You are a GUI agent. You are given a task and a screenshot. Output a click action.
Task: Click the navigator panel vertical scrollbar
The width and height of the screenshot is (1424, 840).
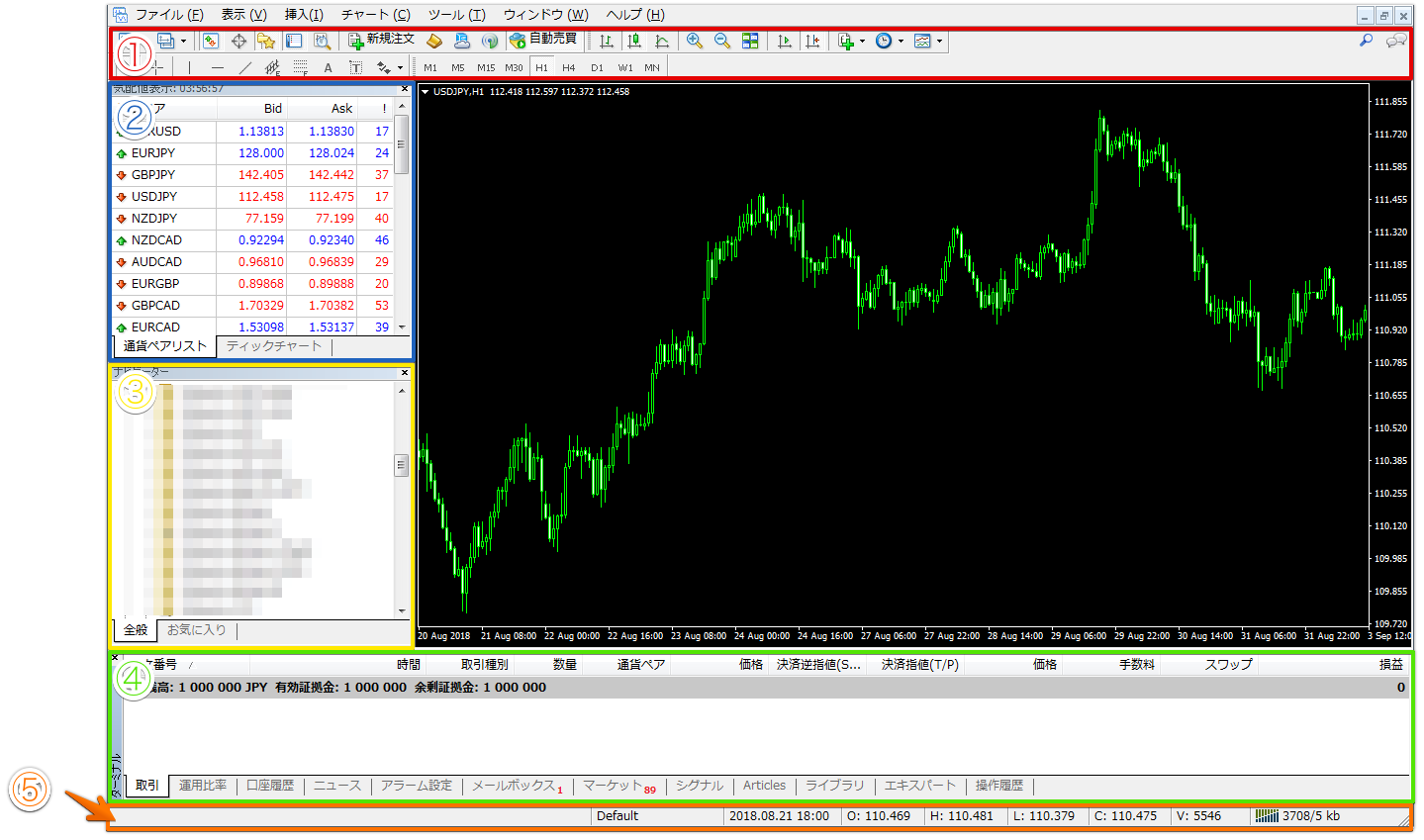[x=402, y=465]
